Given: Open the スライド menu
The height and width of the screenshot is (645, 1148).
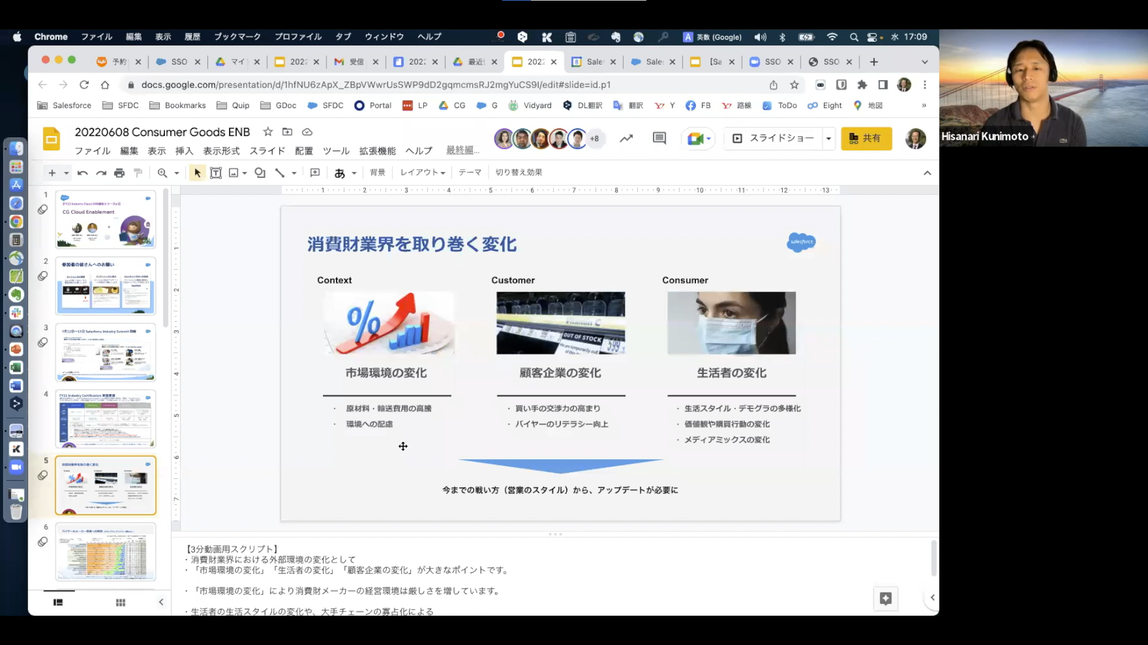Looking at the screenshot, I should tap(267, 151).
